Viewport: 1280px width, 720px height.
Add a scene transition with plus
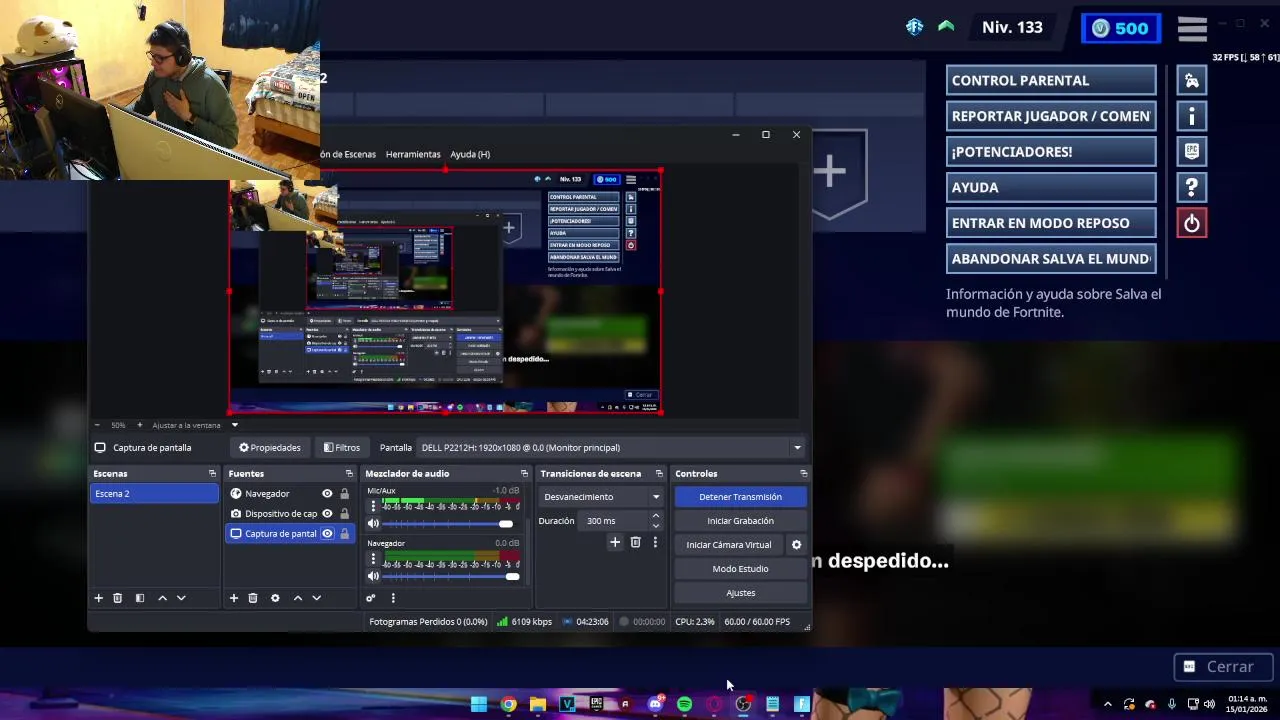pyautogui.click(x=615, y=542)
